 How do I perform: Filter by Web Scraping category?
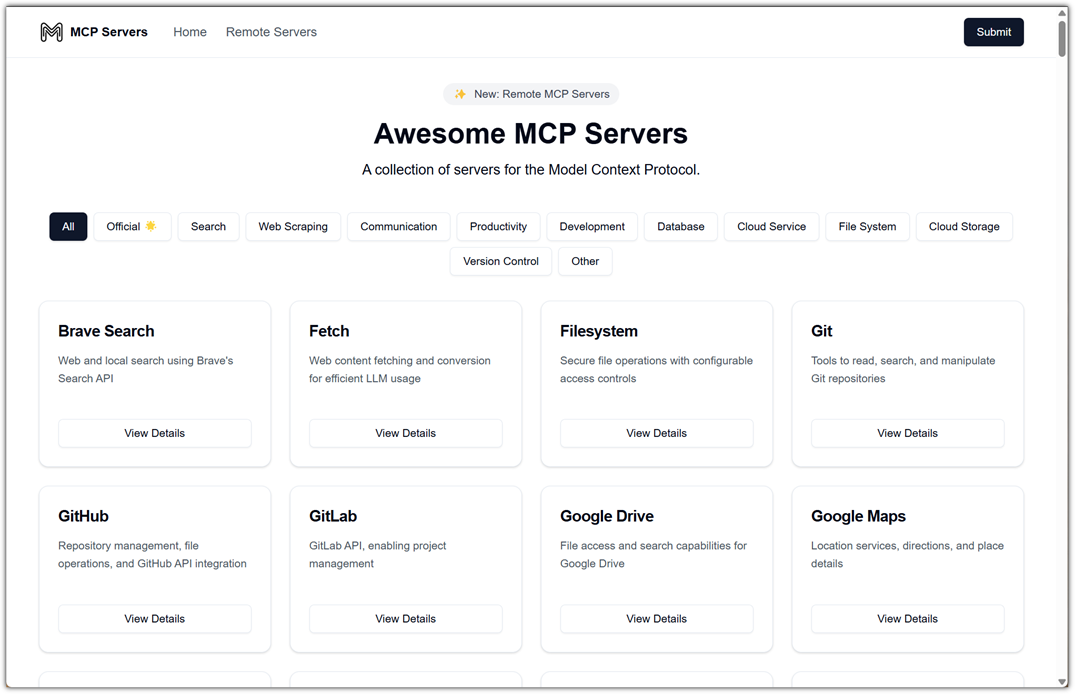coord(293,226)
